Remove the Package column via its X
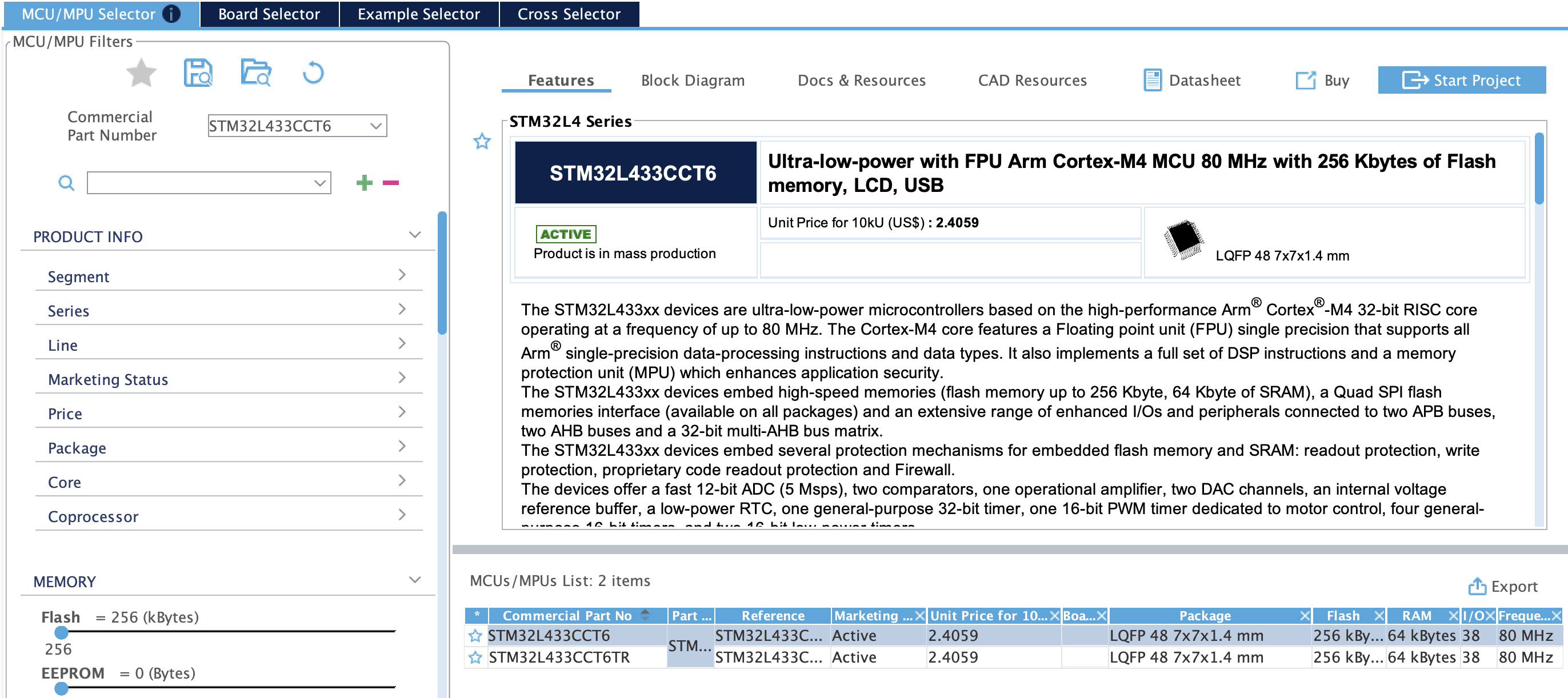1568x698 pixels. tap(1305, 616)
